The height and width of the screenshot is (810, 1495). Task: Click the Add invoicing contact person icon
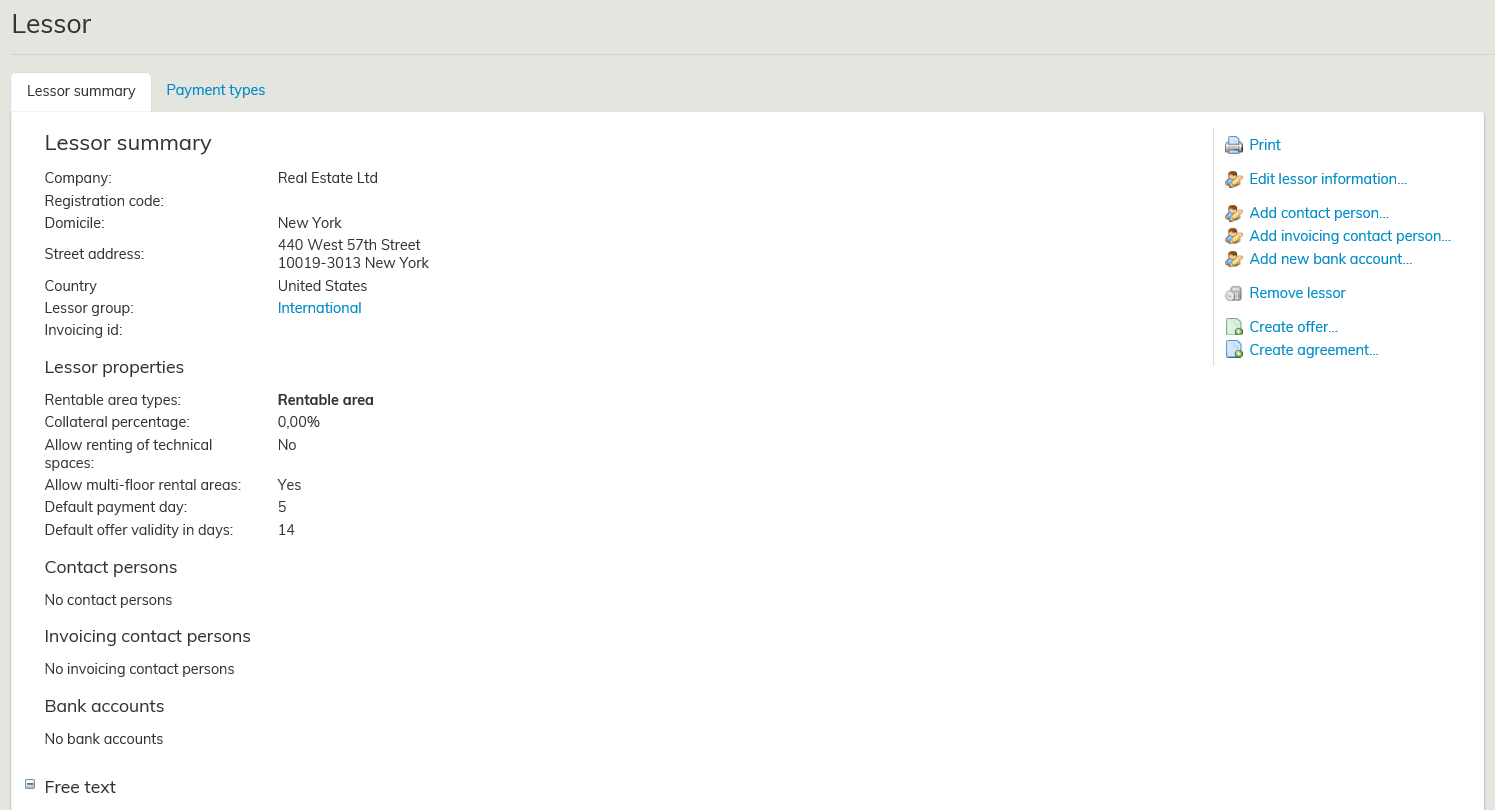[x=1234, y=237]
